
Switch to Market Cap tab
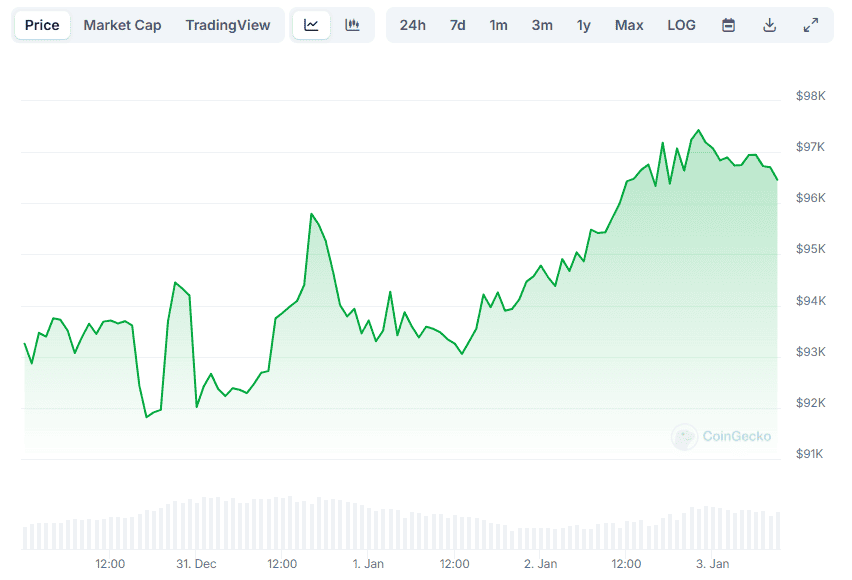click(x=122, y=25)
